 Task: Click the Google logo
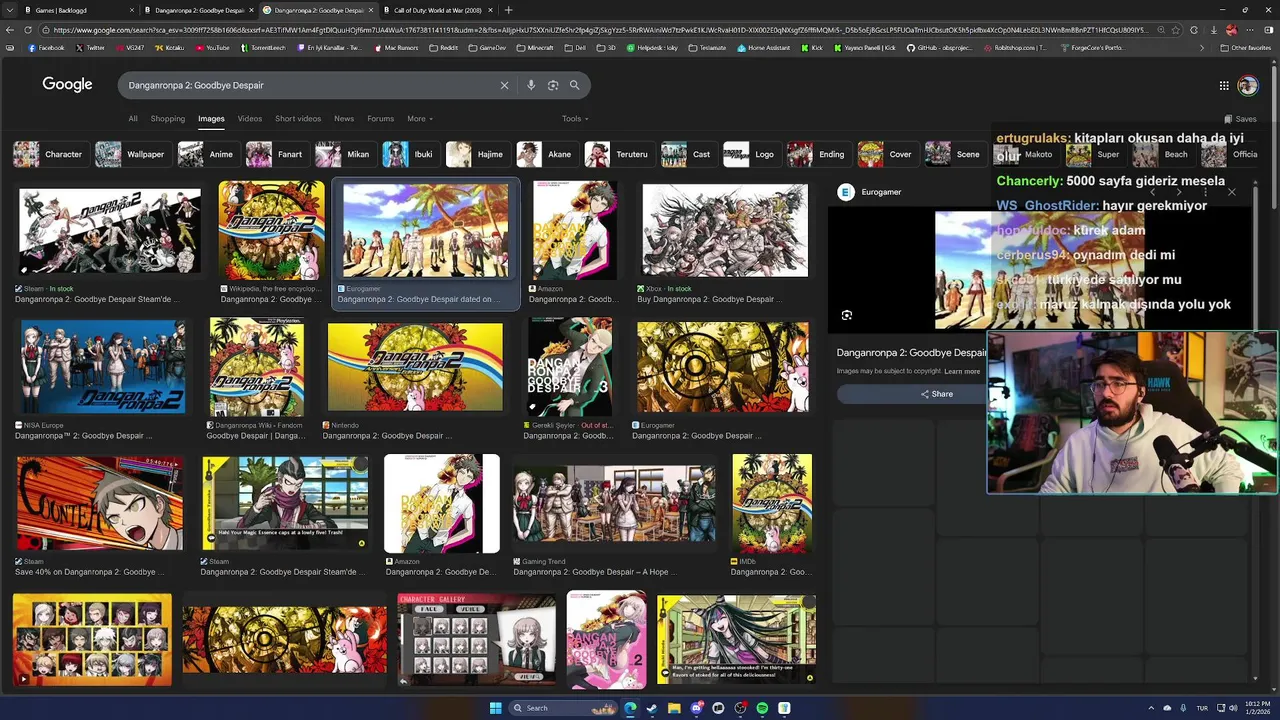tap(67, 85)
